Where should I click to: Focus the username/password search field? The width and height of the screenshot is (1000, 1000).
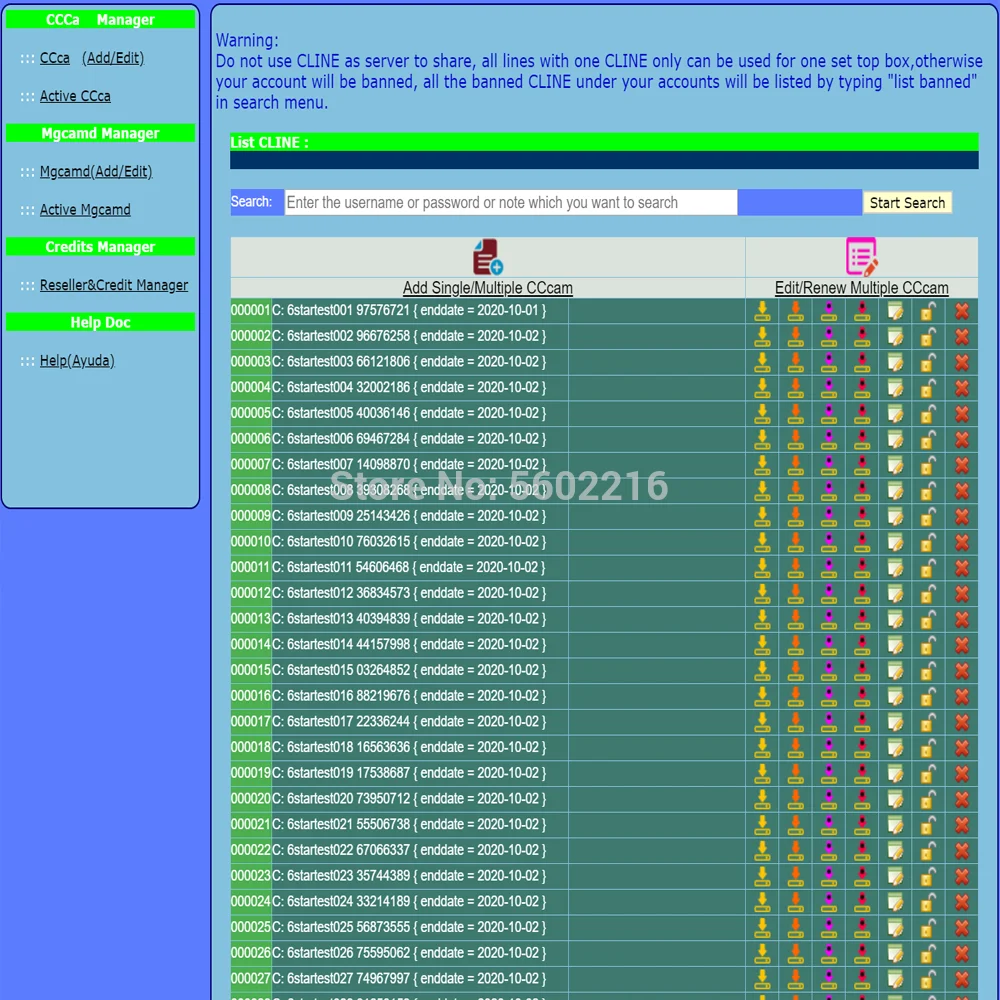tap(511, 202)
